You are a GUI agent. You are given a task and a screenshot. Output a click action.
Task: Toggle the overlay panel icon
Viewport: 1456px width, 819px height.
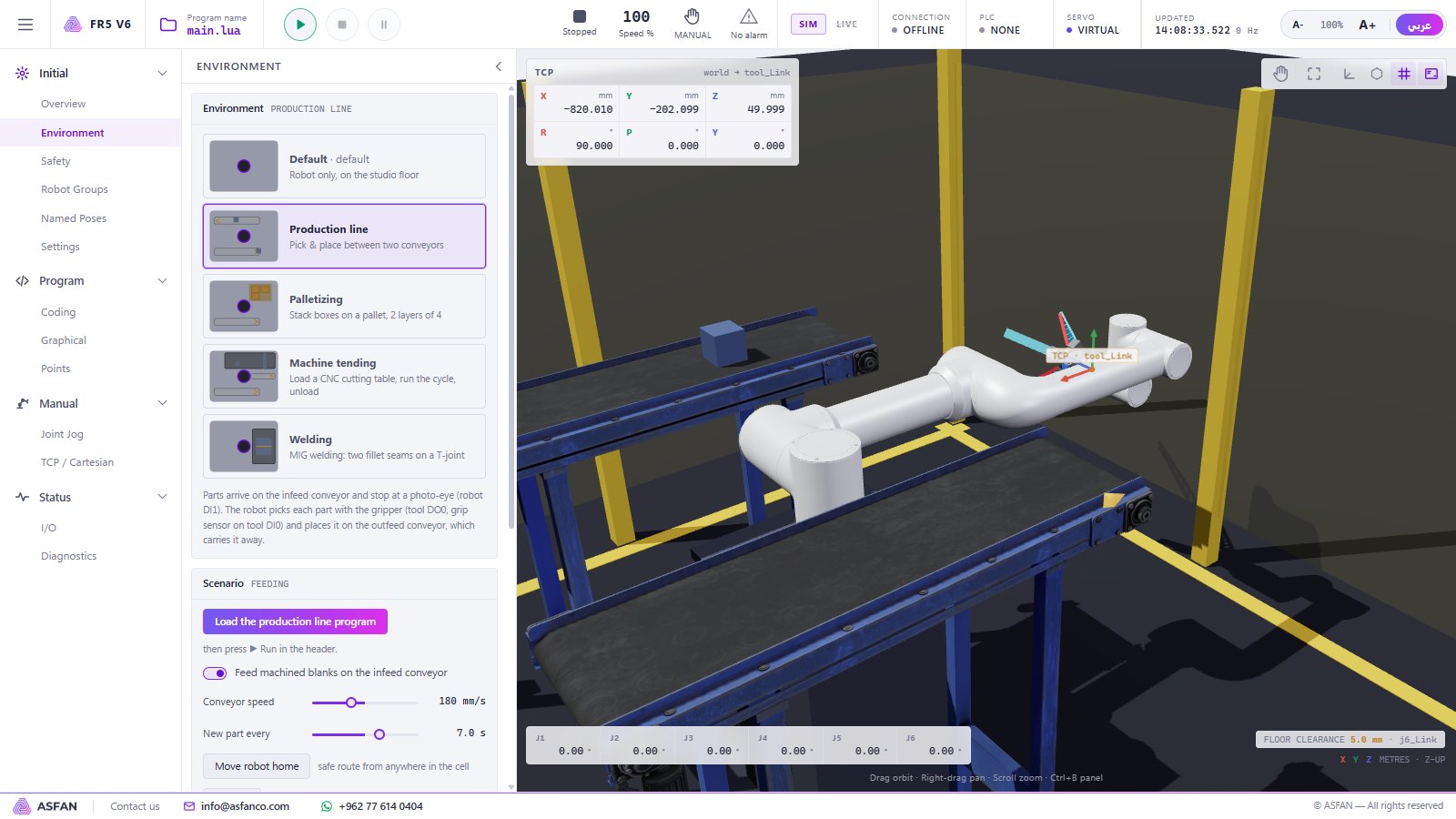(x=1431, y=74)
